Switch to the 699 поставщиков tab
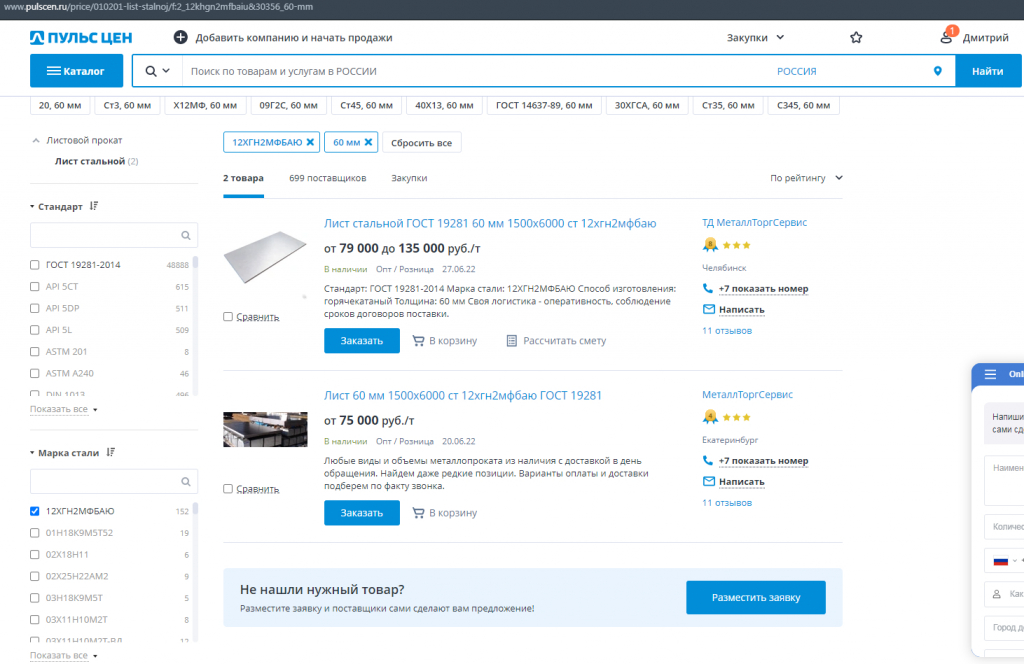The height and width of the screenshot is (664, 1024). pyautogui.click(x=327, y=178)
